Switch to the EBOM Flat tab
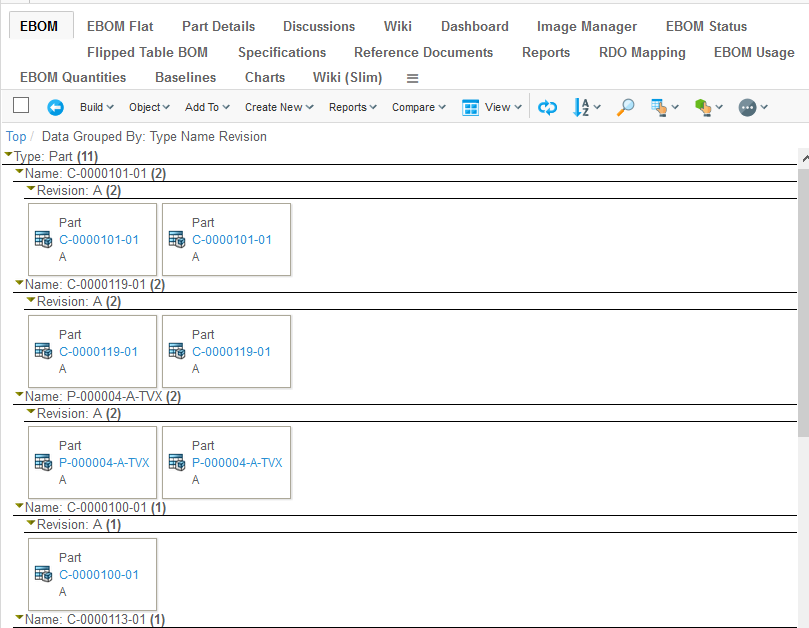Screen dimensions: 809x628 120,26
